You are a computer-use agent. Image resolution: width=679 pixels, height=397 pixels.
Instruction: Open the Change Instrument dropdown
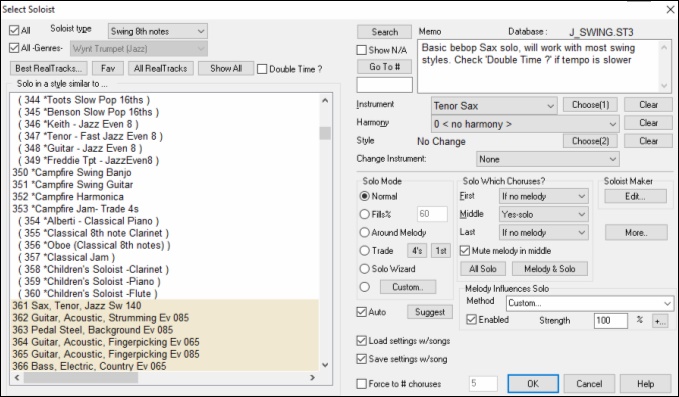coord(548,159)
